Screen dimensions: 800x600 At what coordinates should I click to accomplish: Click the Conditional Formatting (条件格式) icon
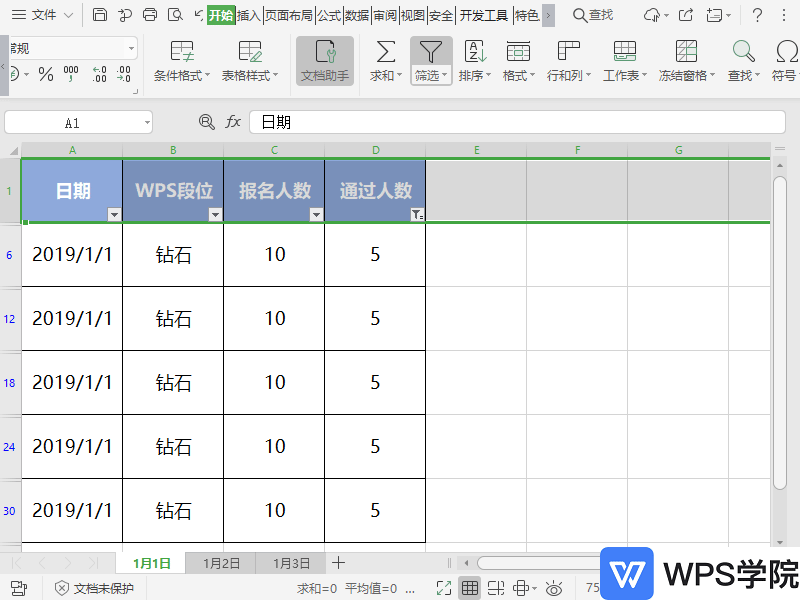click(x=182, y=52)
